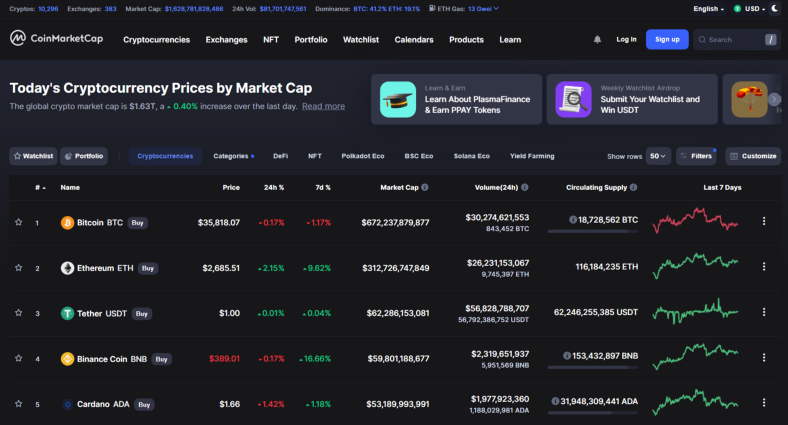
Task: Click the Binance Coin icon
Action: coord(67,359)
